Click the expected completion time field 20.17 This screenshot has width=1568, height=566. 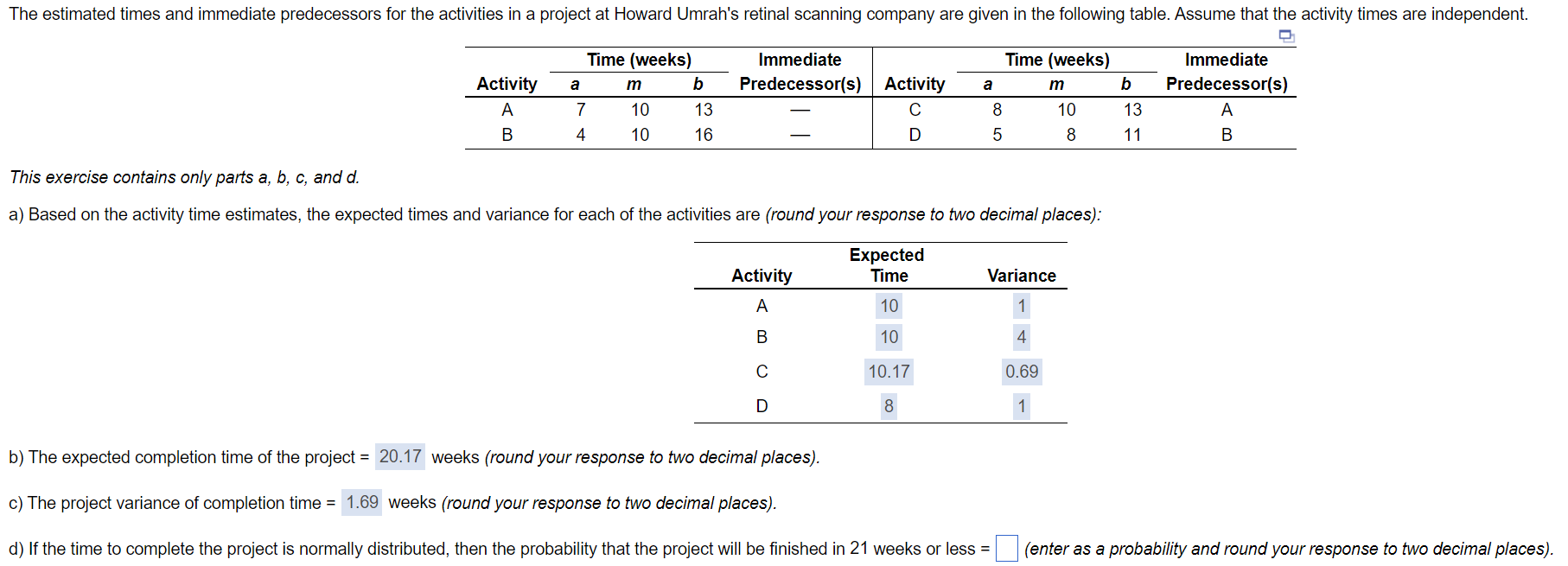click(400, 456)
